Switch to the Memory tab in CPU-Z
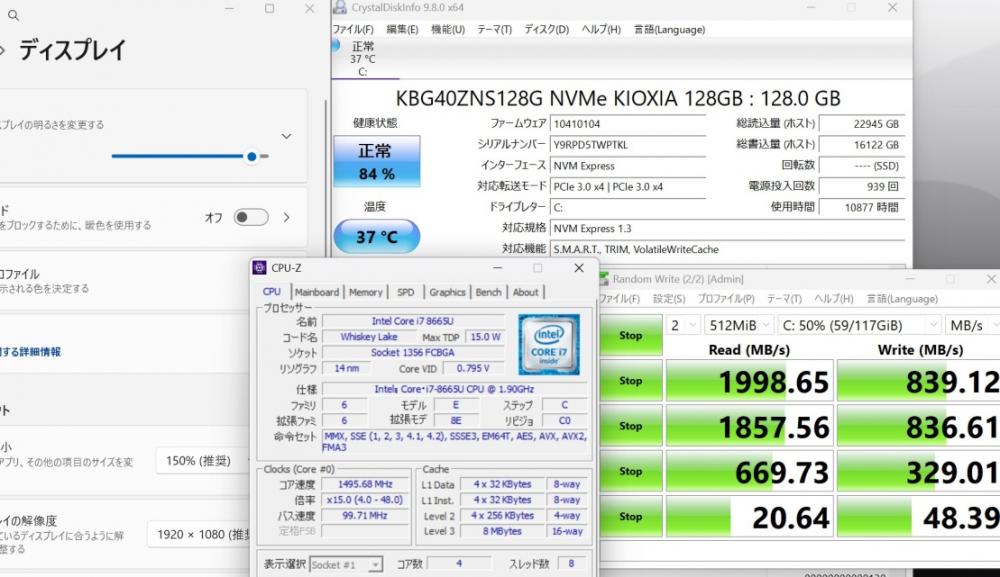Viewport: 1000px width, 577px height. click(x=365, y=292)
